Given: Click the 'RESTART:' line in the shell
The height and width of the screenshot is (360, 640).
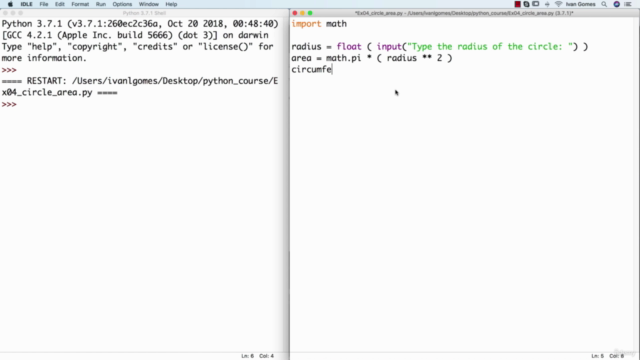Looking at the screenshot, I should [140, 81].
